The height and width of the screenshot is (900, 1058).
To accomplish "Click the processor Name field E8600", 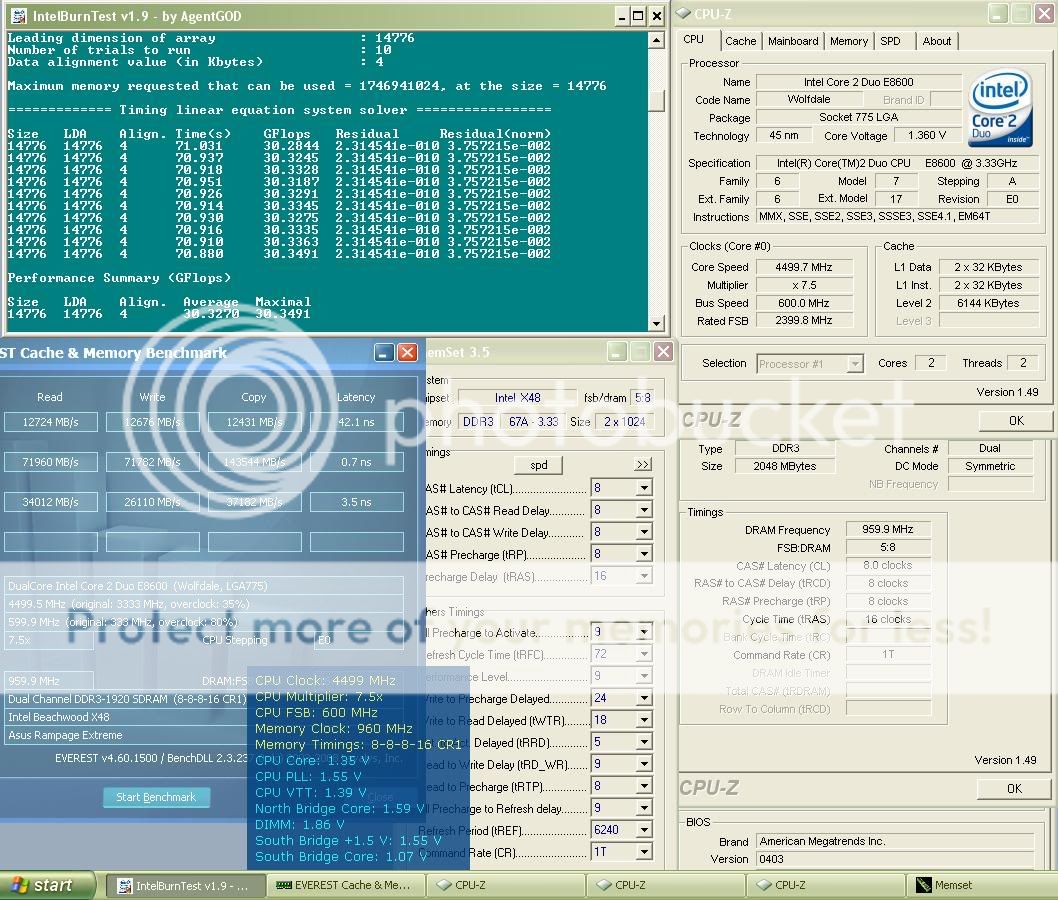I will [858, 82].
